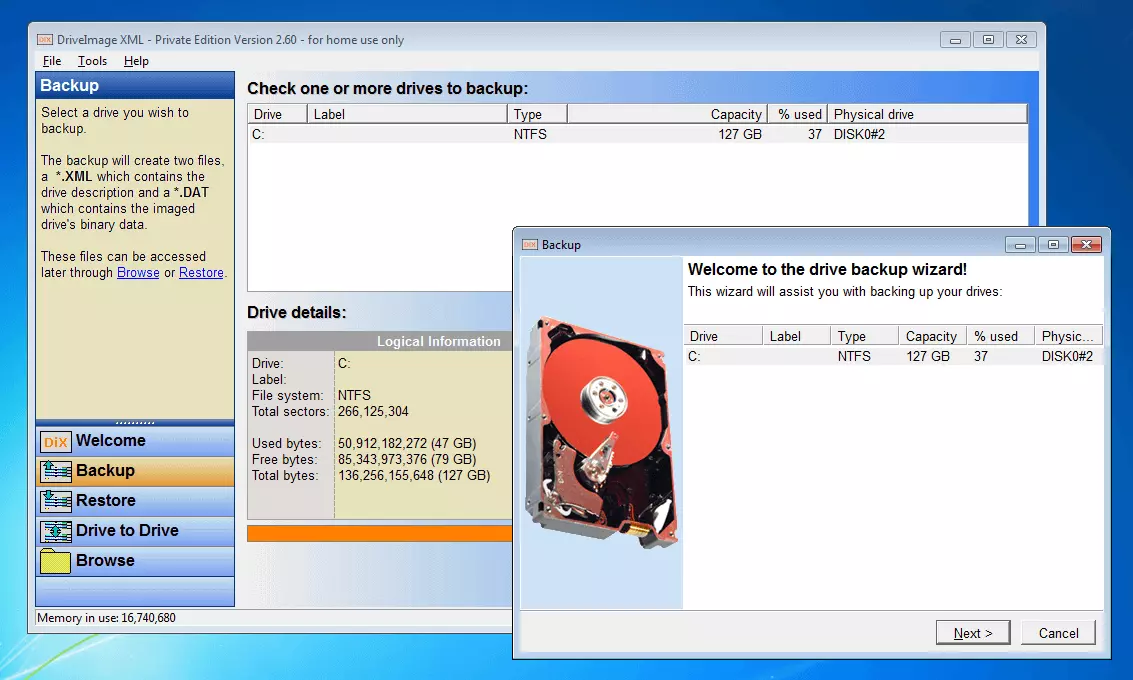Sort main list by Physical drive column
Screen dimensions: 1133x680
[927, 114]
